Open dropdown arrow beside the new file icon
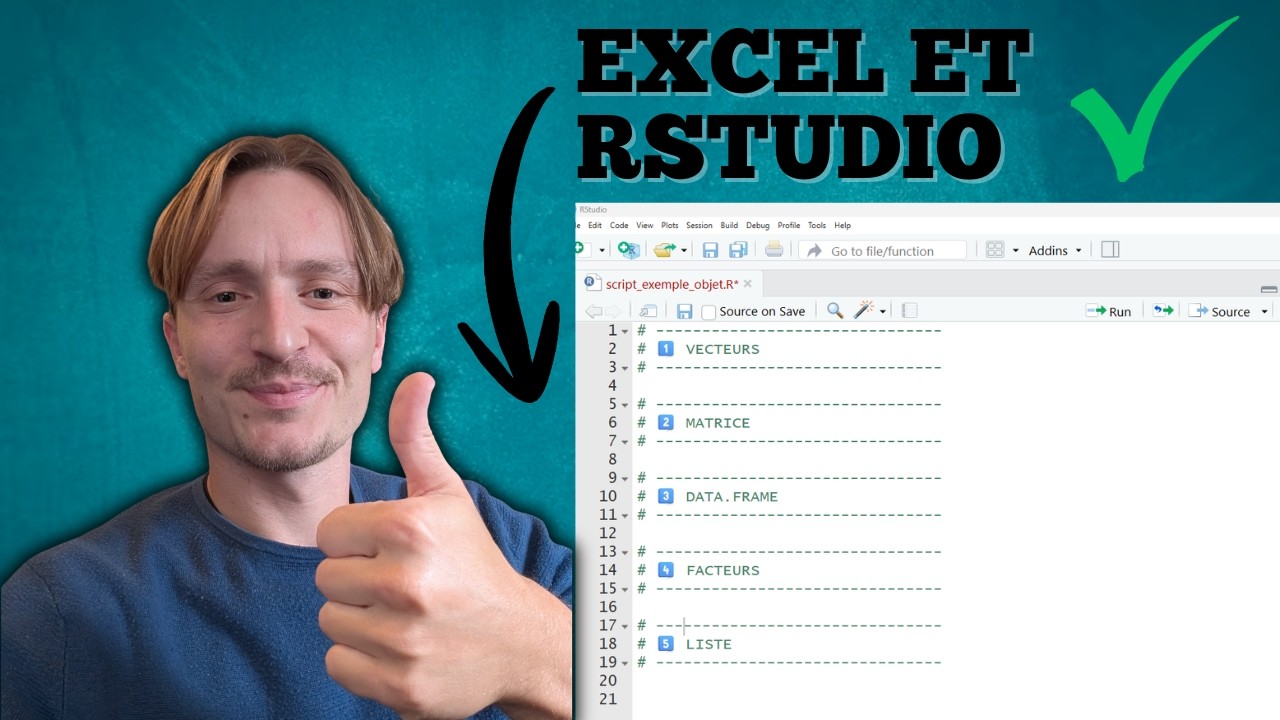The width and height of the screenshot is (1280, 720). 602,251
